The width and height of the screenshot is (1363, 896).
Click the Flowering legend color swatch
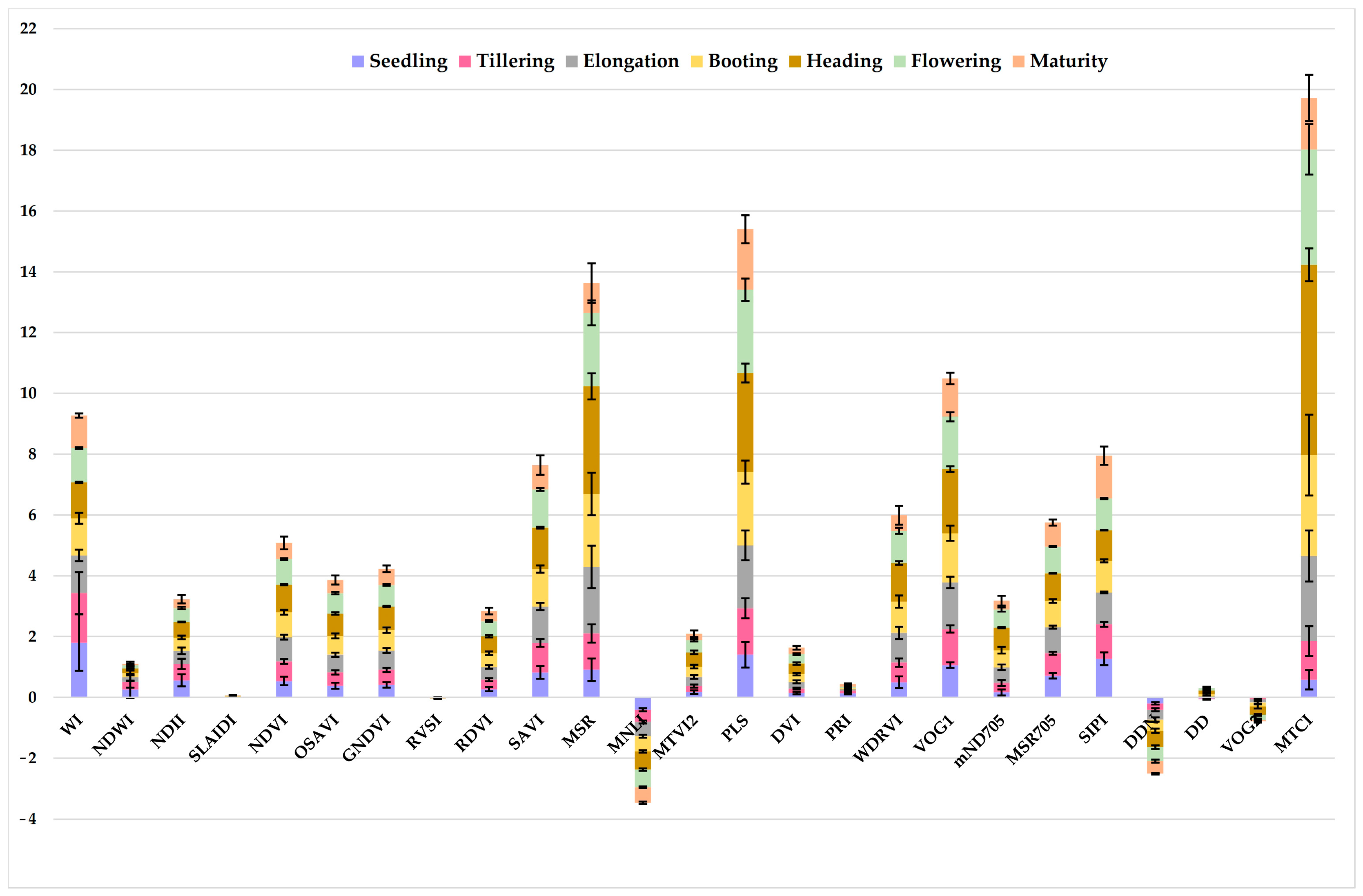pyautogui.click(x=900, y=62)
